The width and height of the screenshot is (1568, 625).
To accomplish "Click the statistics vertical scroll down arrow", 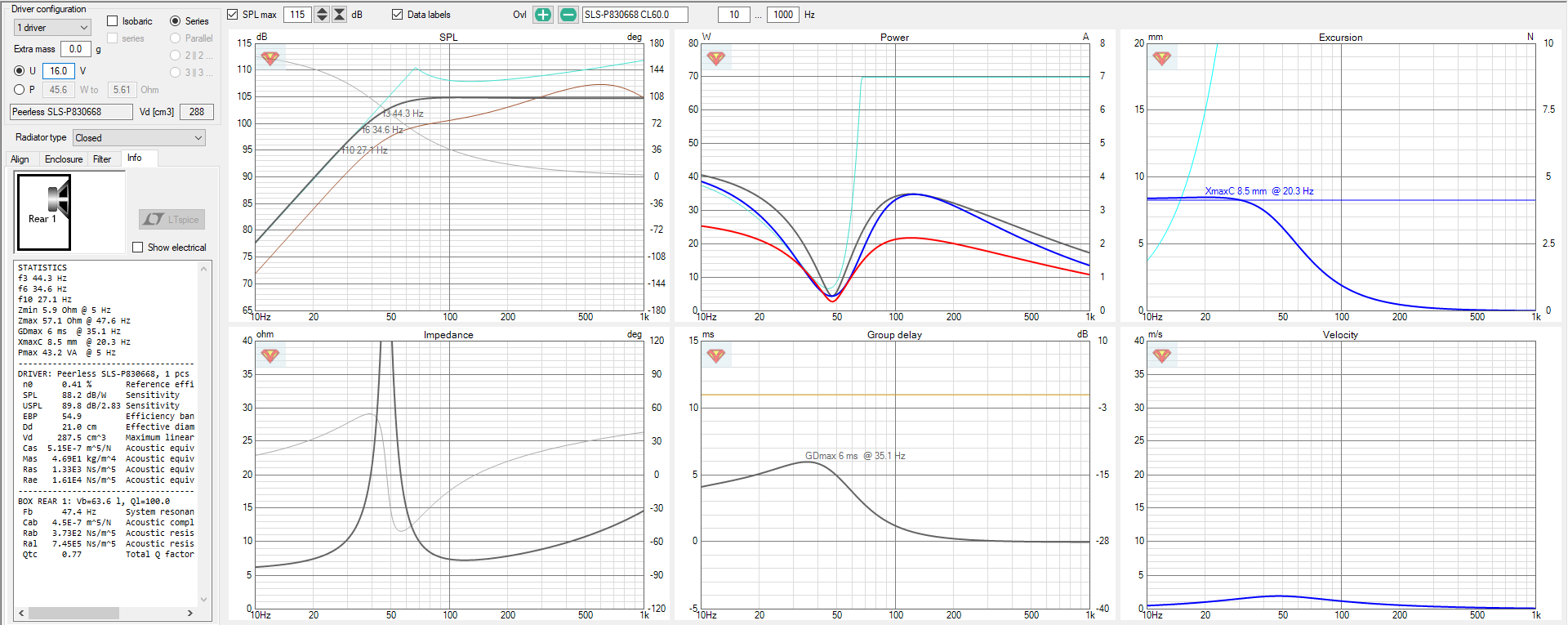I will (x=204, y=599).
